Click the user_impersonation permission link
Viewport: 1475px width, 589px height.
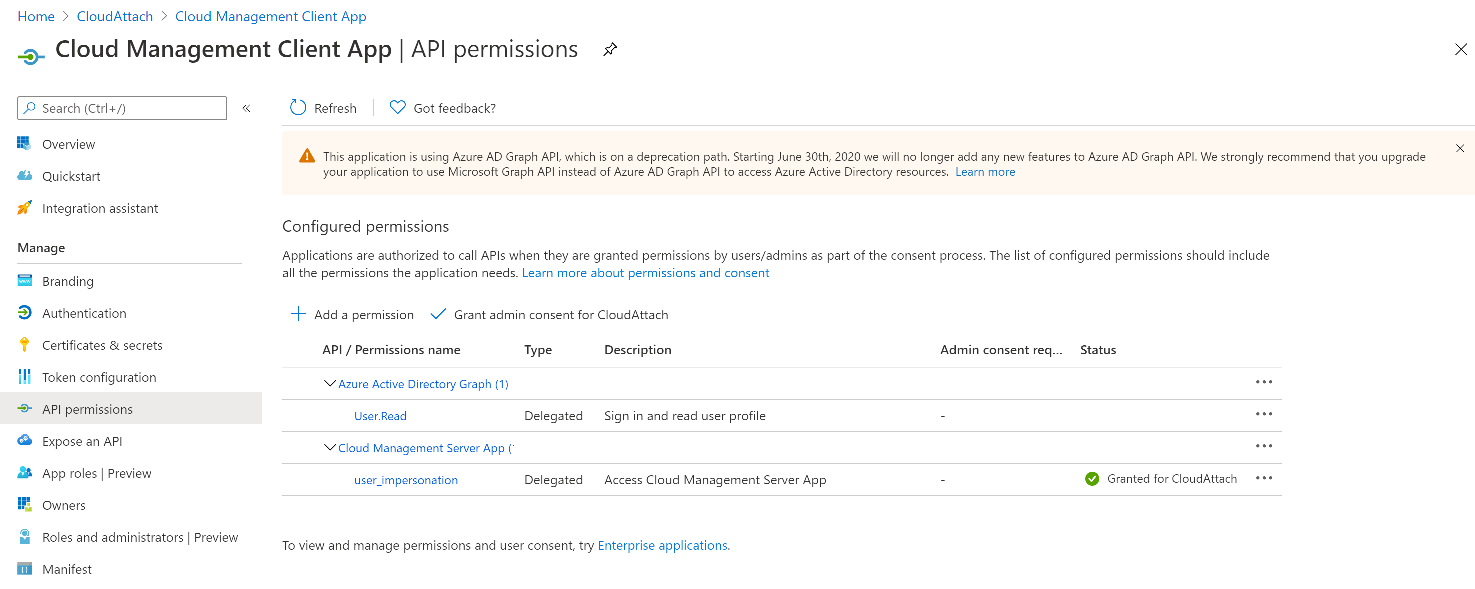[406, 480]
